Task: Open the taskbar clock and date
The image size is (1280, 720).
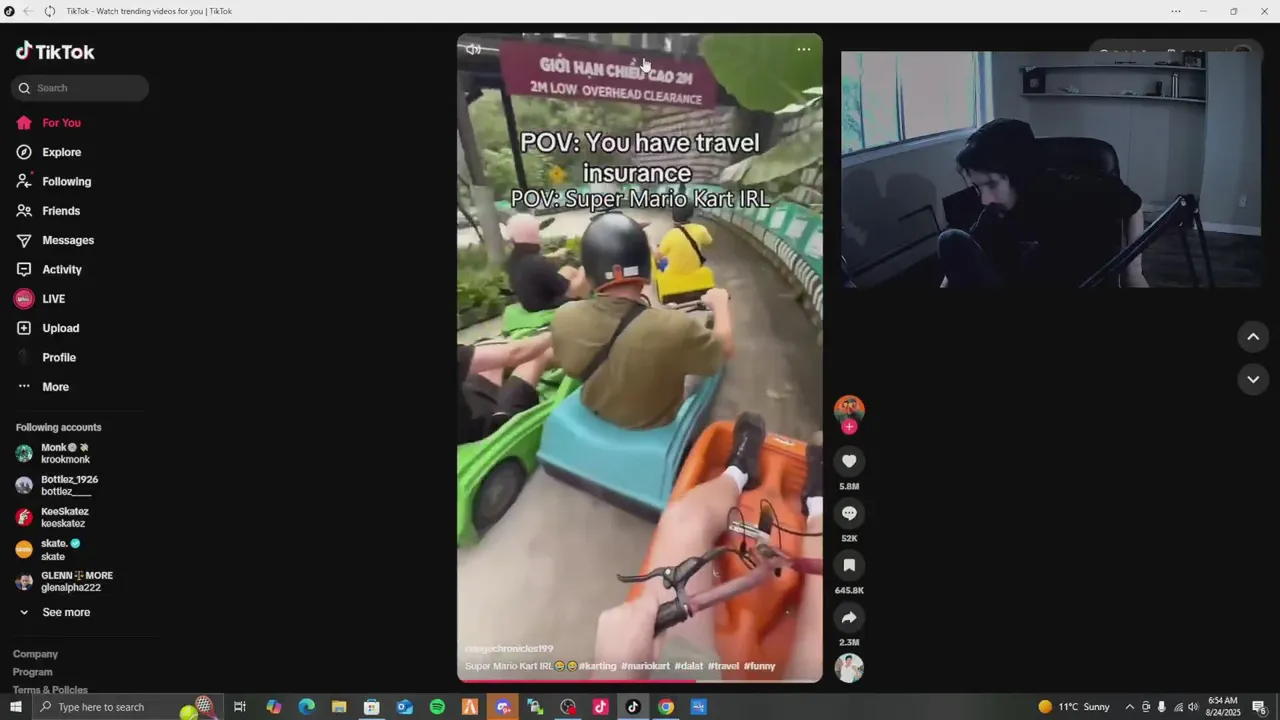Action: 1224,707
